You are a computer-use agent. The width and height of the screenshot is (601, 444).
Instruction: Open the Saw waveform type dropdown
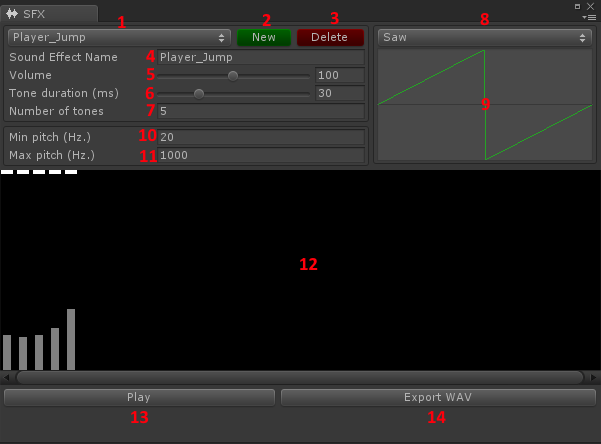[485, 38]
